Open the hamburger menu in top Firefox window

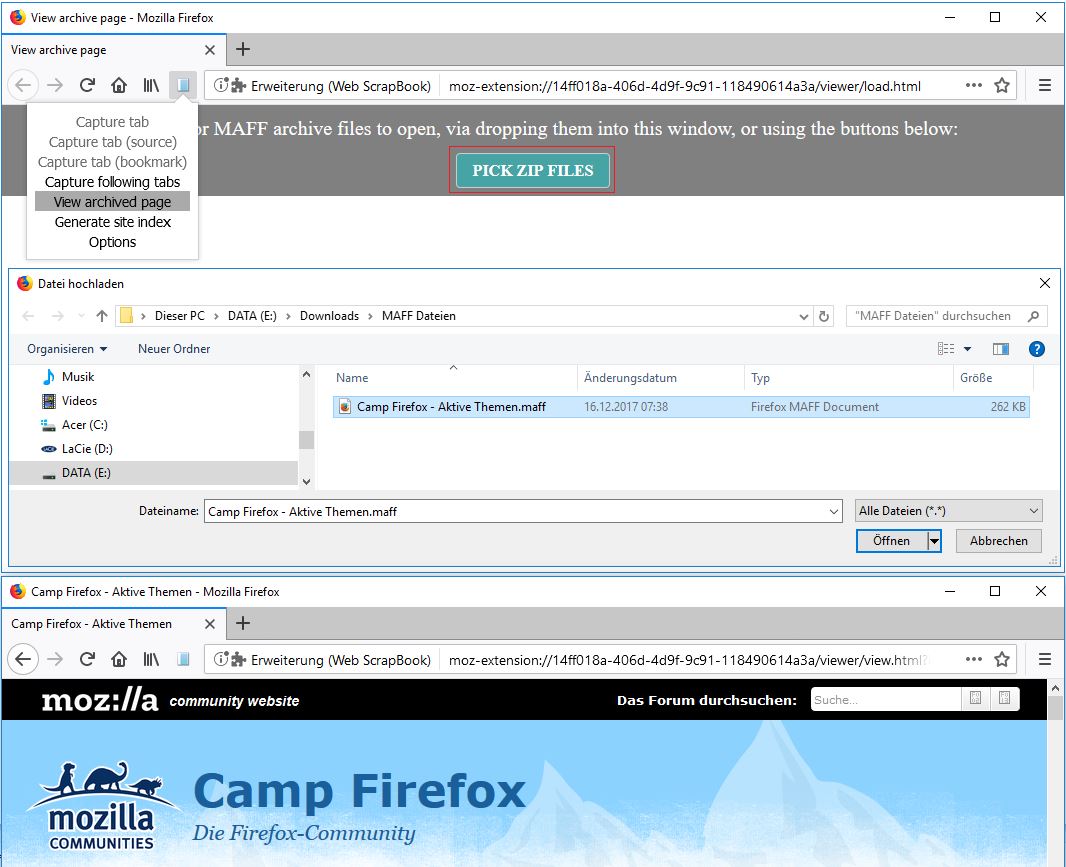pos(1044,85)
